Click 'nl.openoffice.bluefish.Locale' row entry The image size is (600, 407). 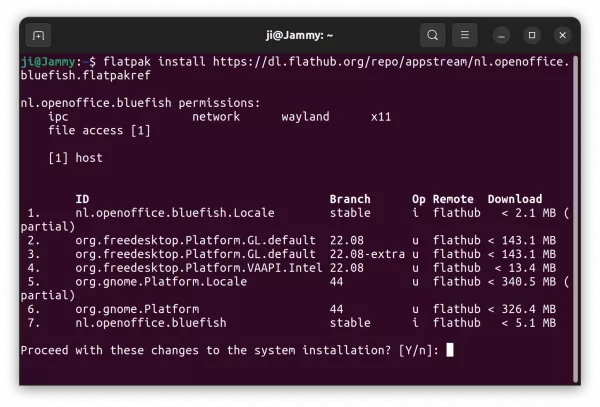pyautogui.click(x=175, y=213)
